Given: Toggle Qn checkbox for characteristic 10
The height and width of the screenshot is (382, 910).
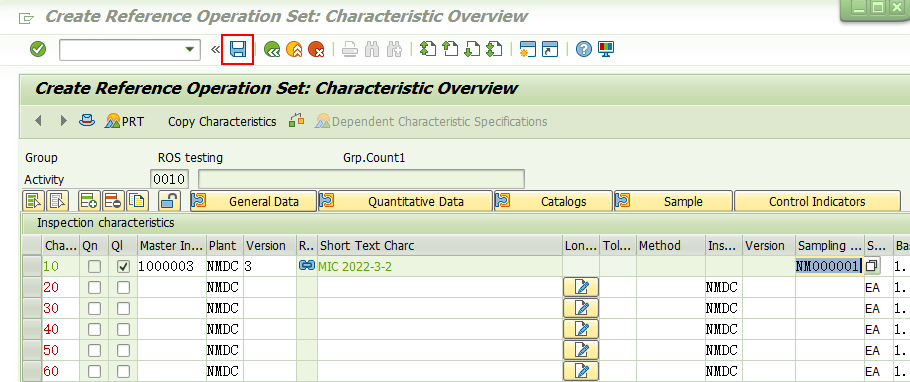Looking at the screenshot, I should tap(94, 266).
